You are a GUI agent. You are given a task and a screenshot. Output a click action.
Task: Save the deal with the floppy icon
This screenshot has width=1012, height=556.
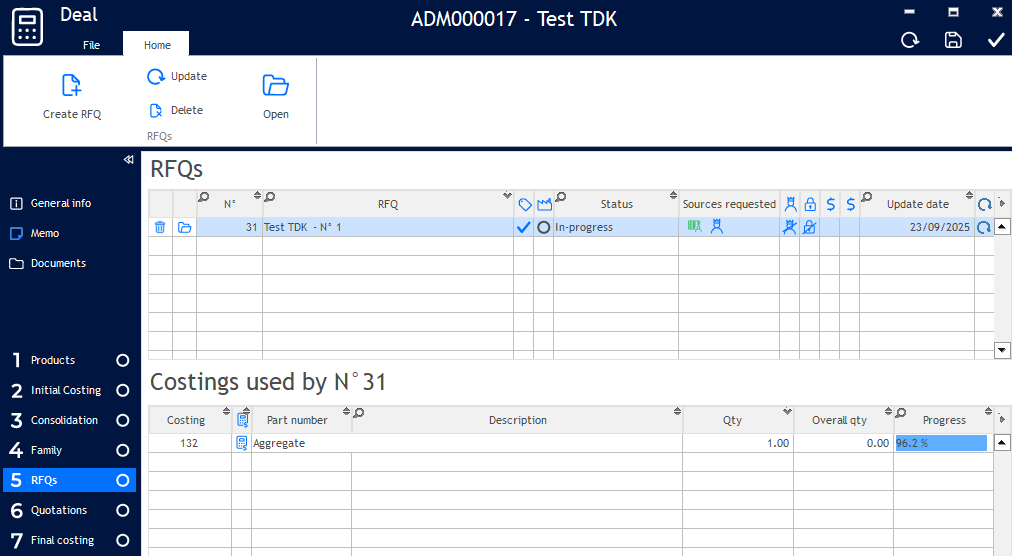953,40
